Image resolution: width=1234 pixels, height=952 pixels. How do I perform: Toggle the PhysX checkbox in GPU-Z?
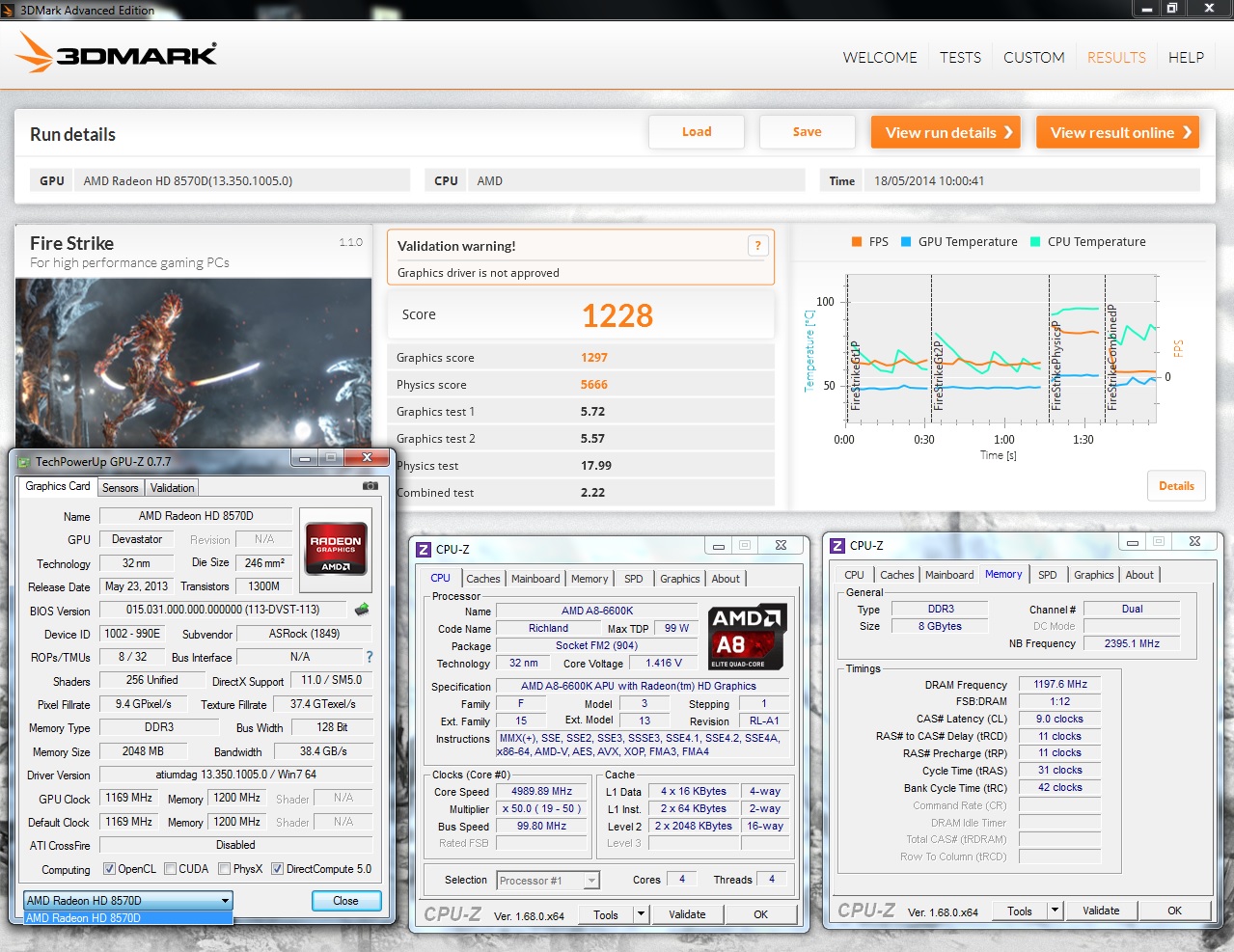pos(224,869)
